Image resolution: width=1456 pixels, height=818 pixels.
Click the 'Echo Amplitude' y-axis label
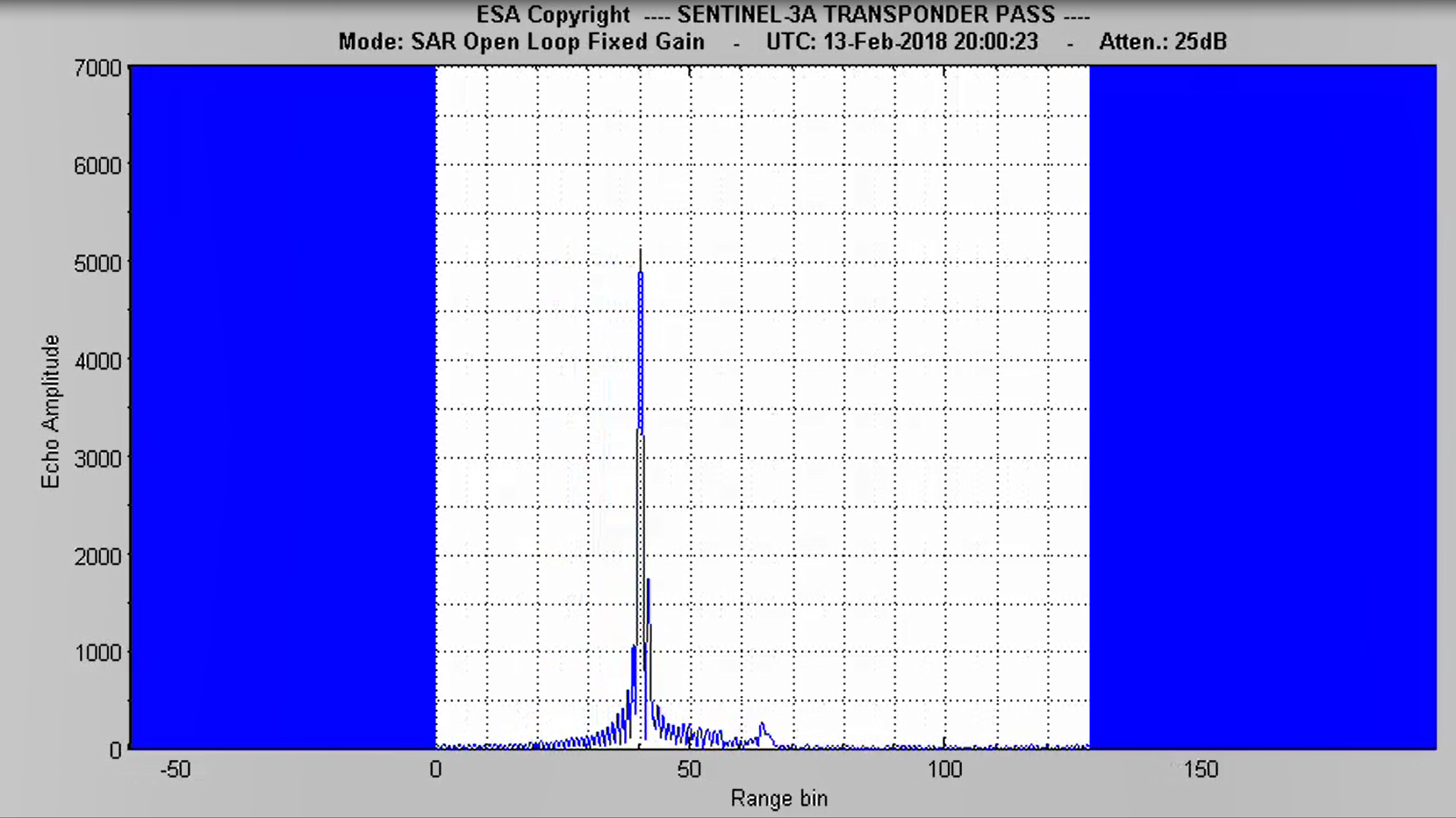pos(51,411)
